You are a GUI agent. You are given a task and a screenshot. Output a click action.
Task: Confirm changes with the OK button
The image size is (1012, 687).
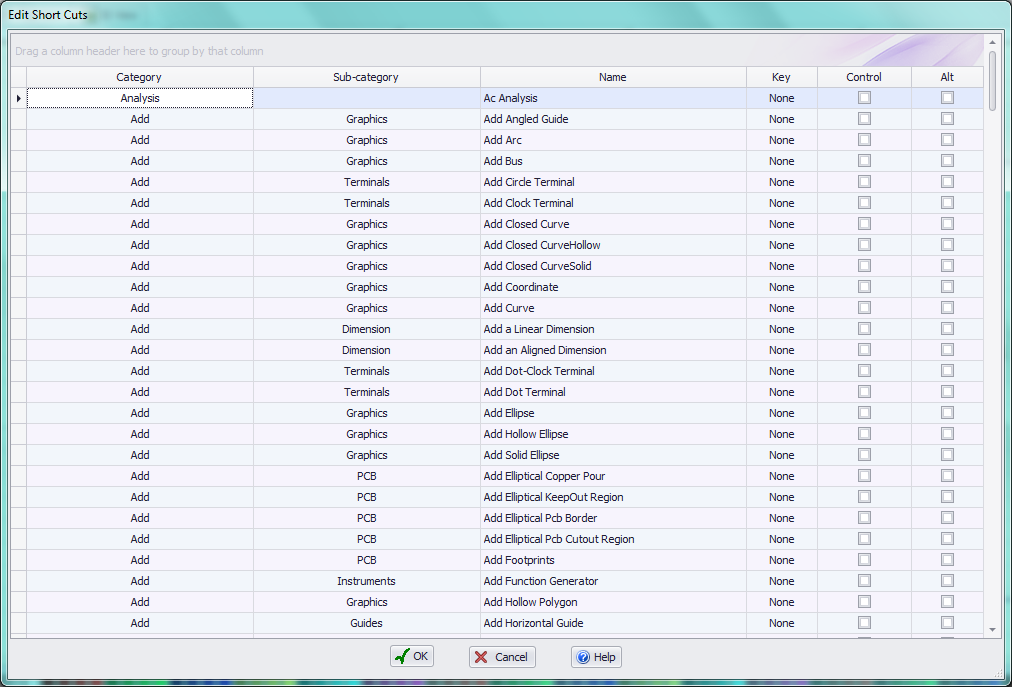click(412, 657)
